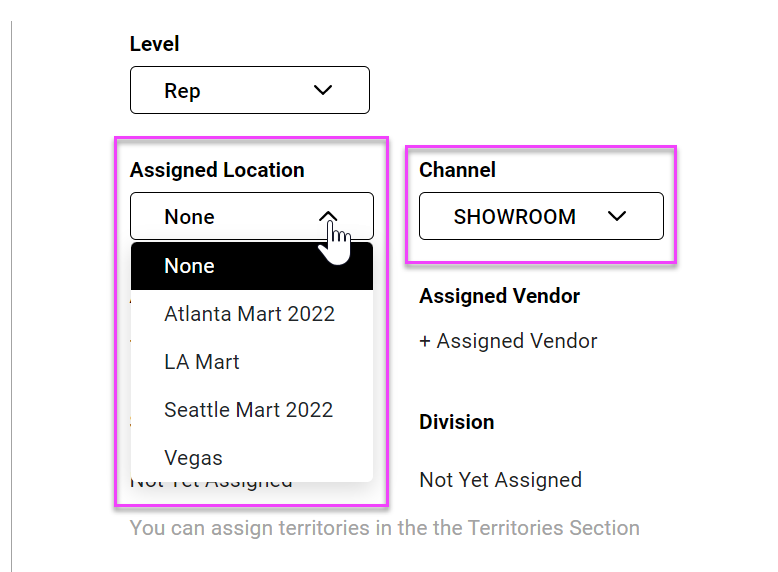Select LA Mart as assigned location
The height and width of the screenshot is (572, 778).
(x=202, y=362)
